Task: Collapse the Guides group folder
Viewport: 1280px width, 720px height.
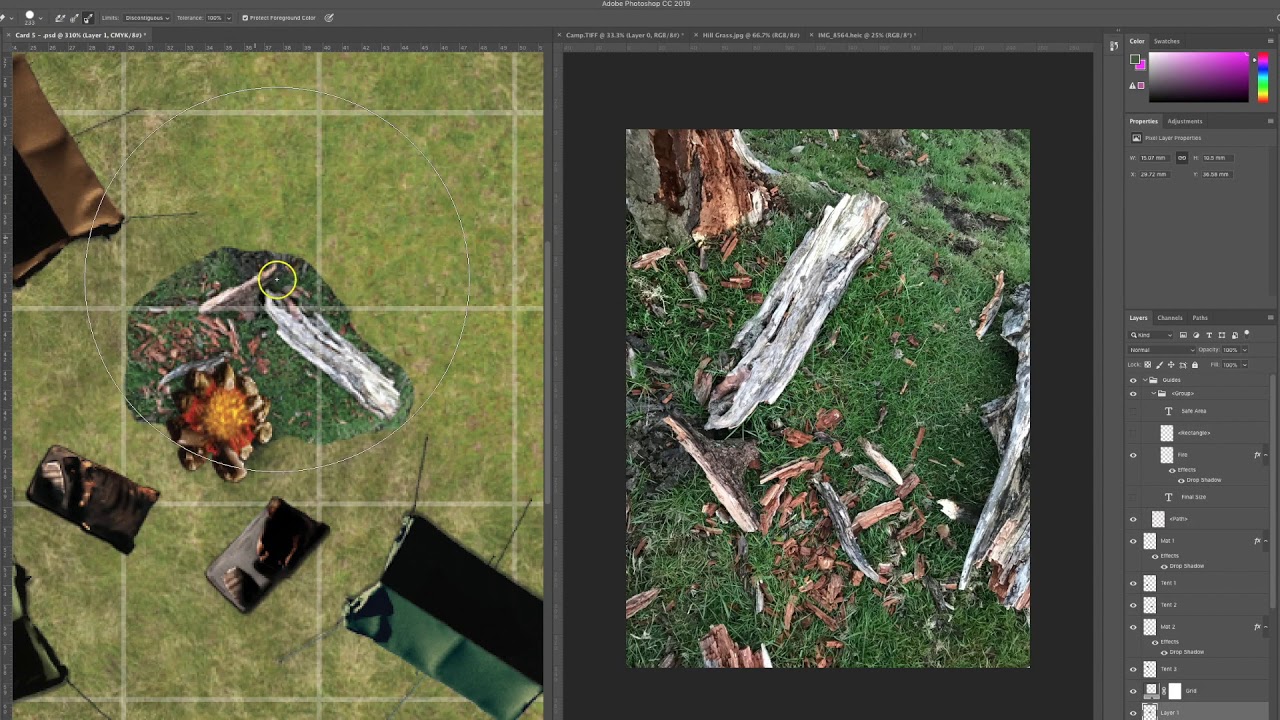Action: tap(1145, 380)
